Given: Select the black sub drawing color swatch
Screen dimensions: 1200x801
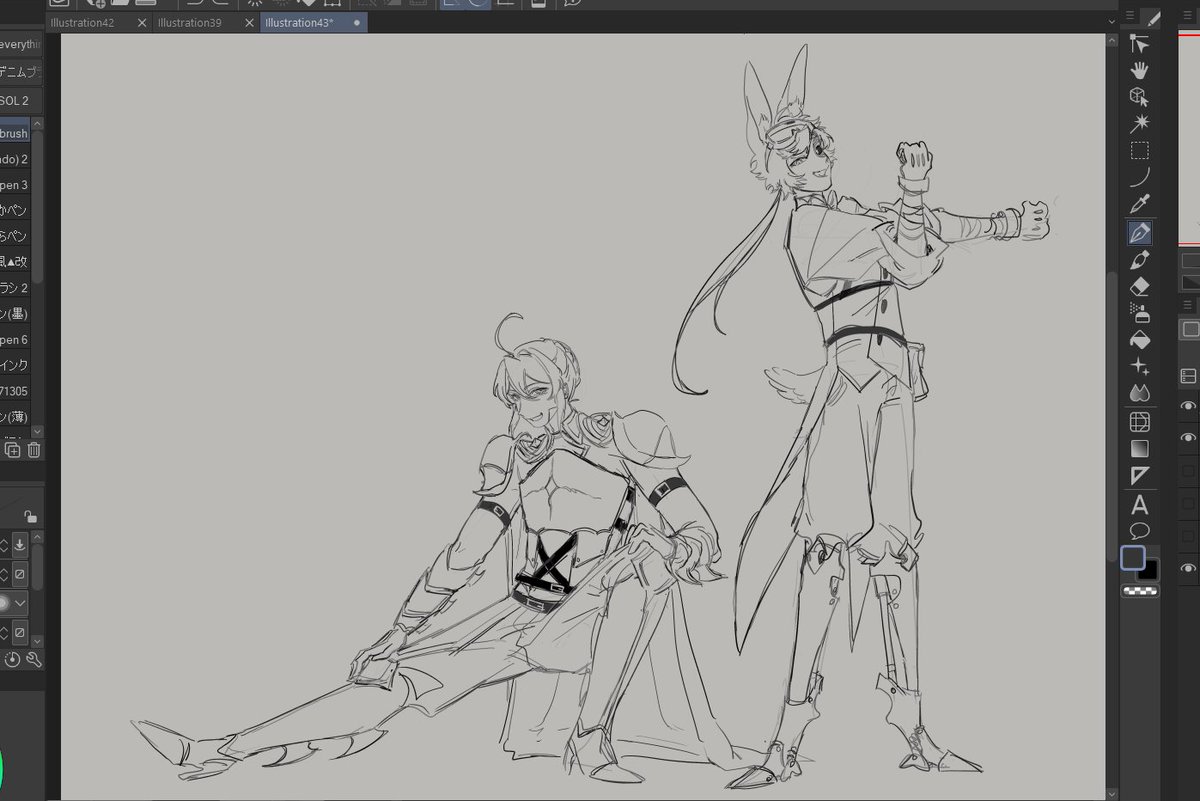Looking at the screenshot, I should [1148, 571].
